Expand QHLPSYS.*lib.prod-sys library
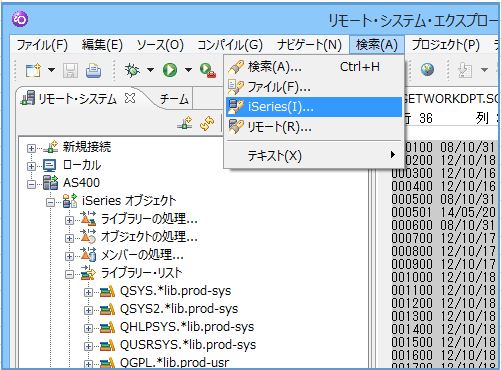This screenshot has height=370, width=502. point(88,328)
